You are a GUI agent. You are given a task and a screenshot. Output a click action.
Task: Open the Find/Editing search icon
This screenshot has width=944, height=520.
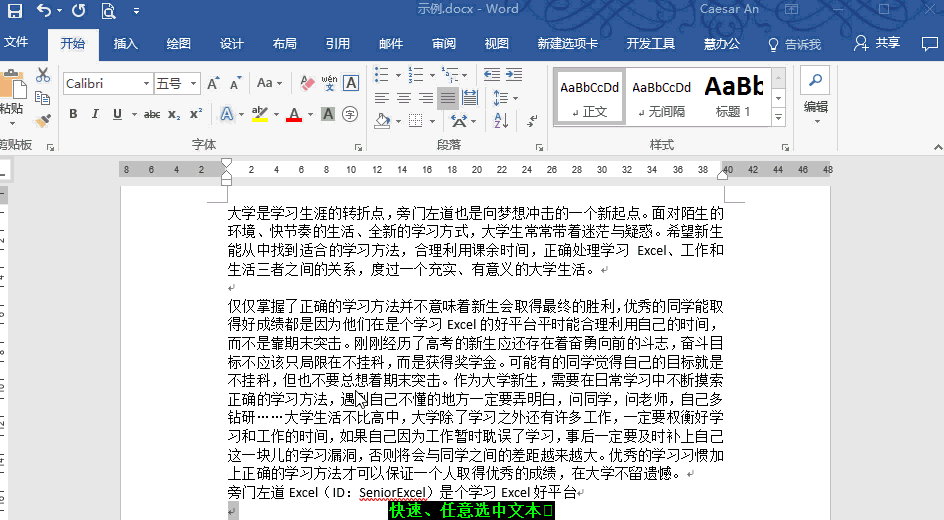(x=815, y=80)
